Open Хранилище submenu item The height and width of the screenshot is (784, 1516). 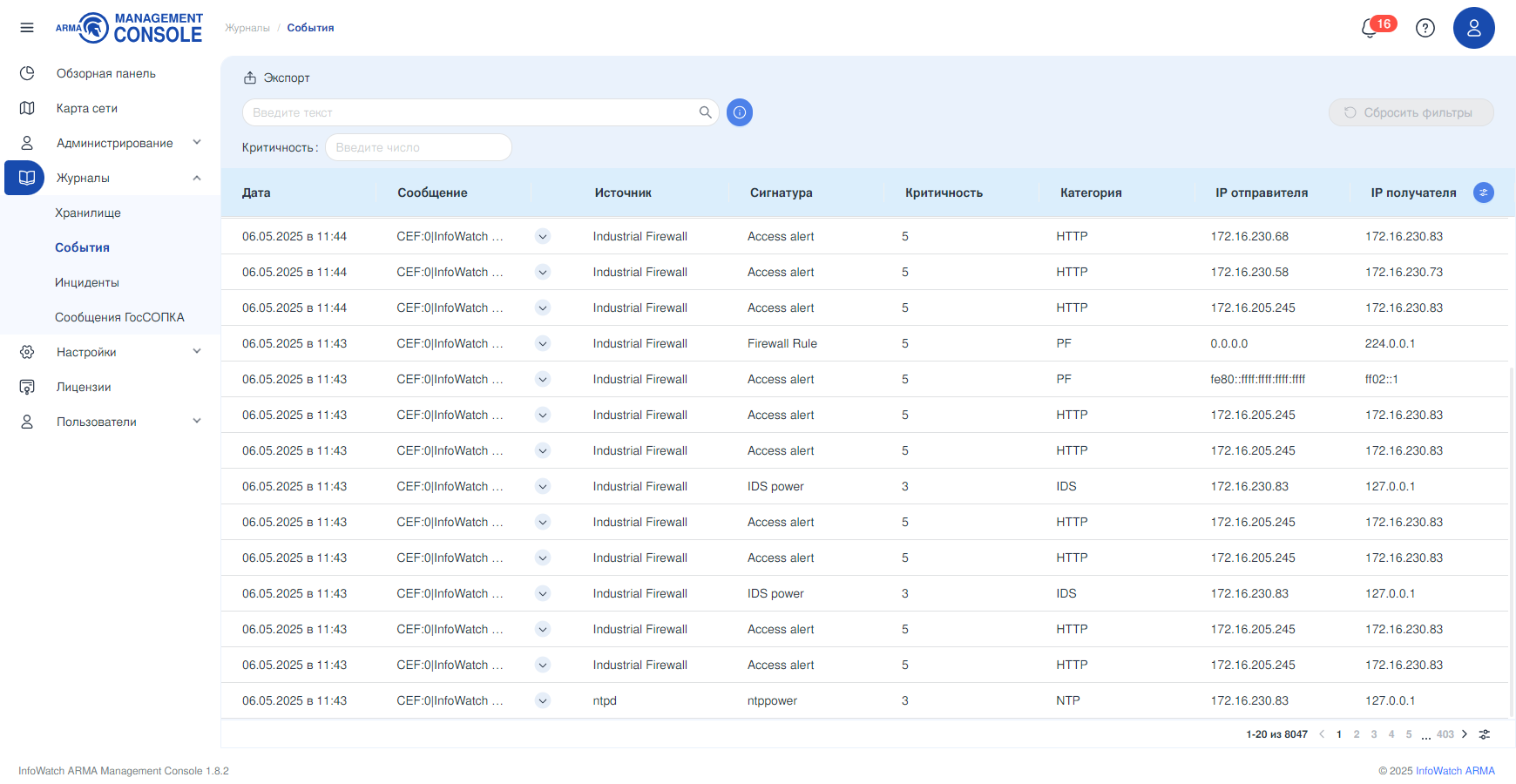click(x=88, y=213)
